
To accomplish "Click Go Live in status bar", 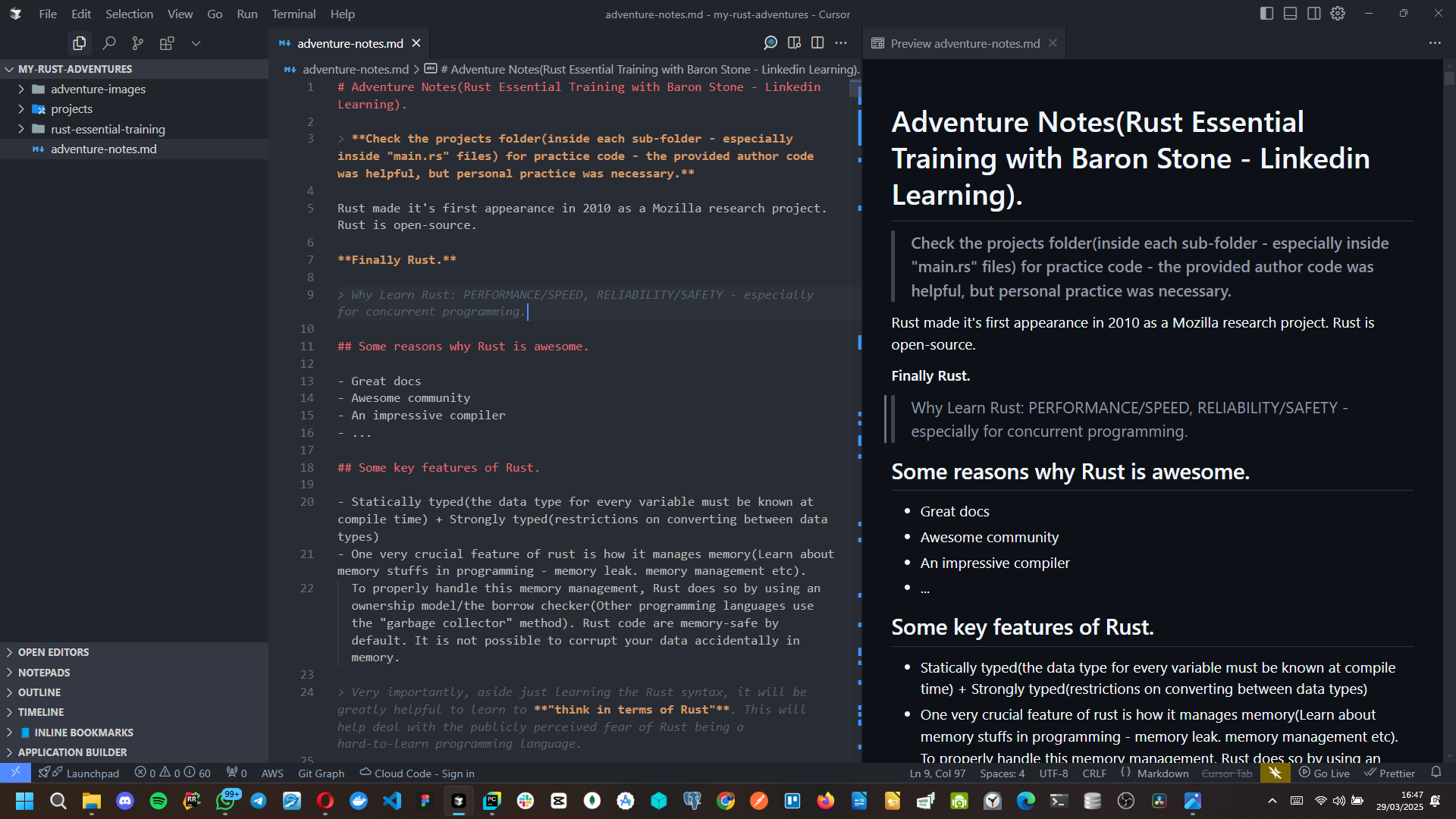I will click(1324, 773).
